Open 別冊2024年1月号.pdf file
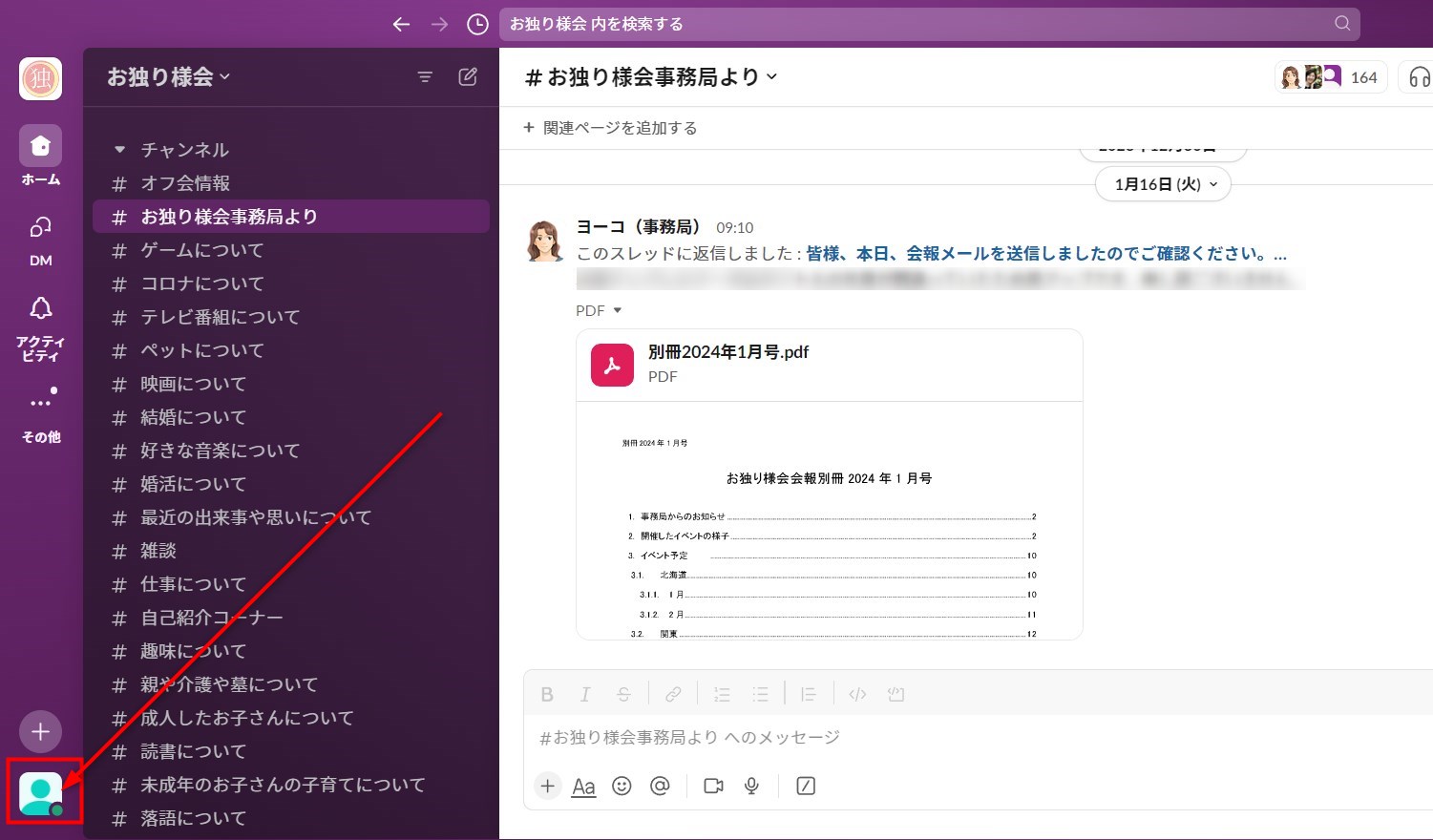Image resolution: width=1433 pixels, height=840 pixels. coord(728,352)
